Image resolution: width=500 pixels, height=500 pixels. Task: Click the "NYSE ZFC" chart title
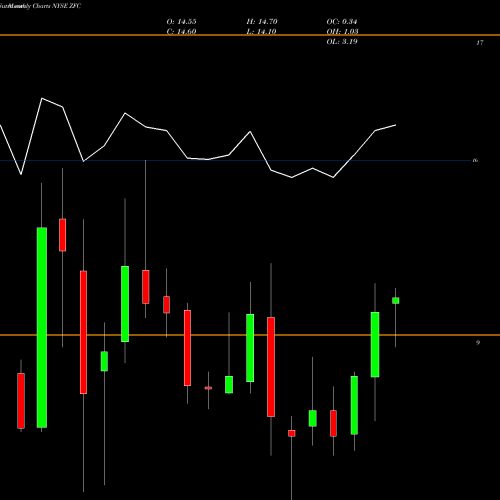(x=67, y=6)
